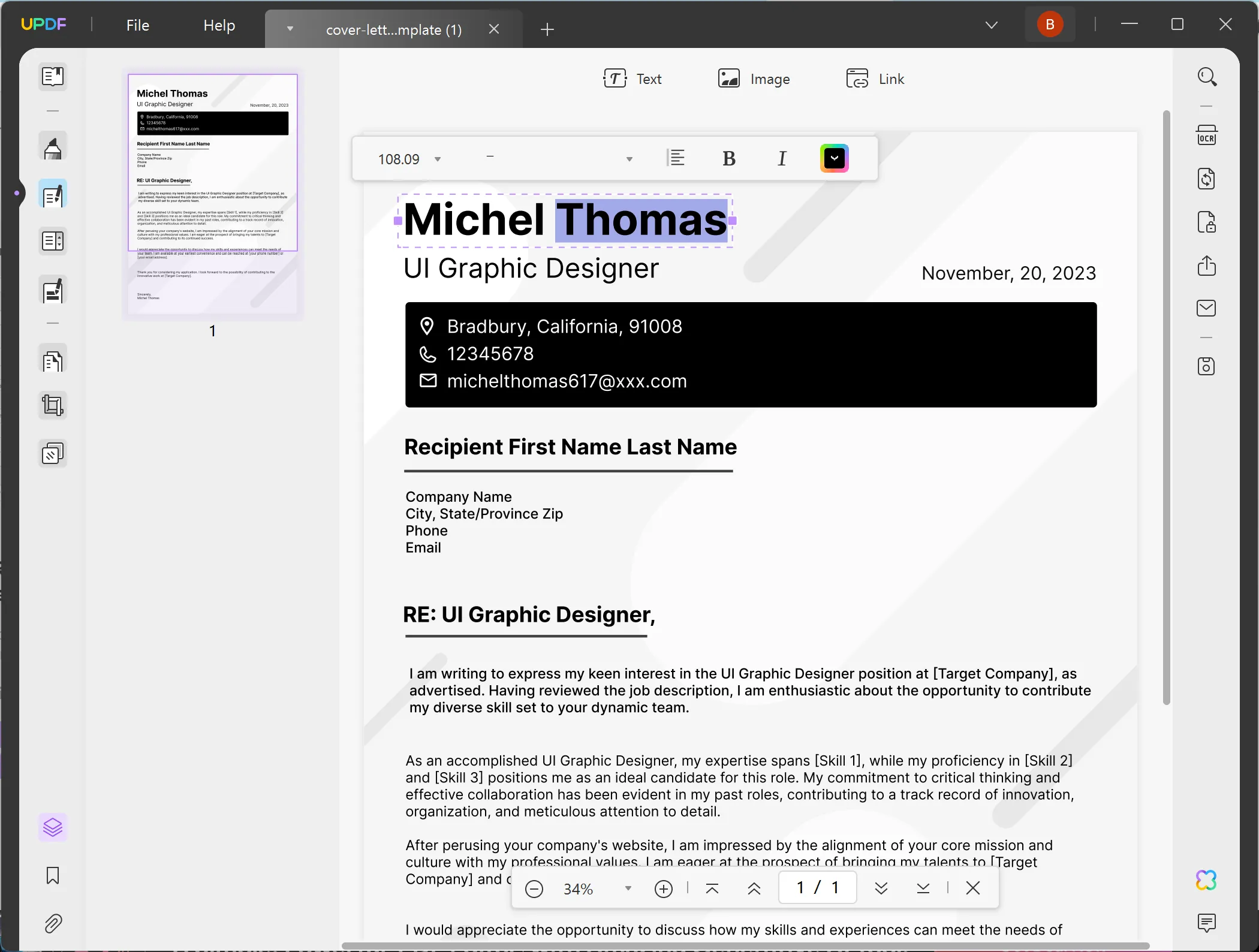Click the Link edit button
The image size is (1259, 952).
point(875,79)
